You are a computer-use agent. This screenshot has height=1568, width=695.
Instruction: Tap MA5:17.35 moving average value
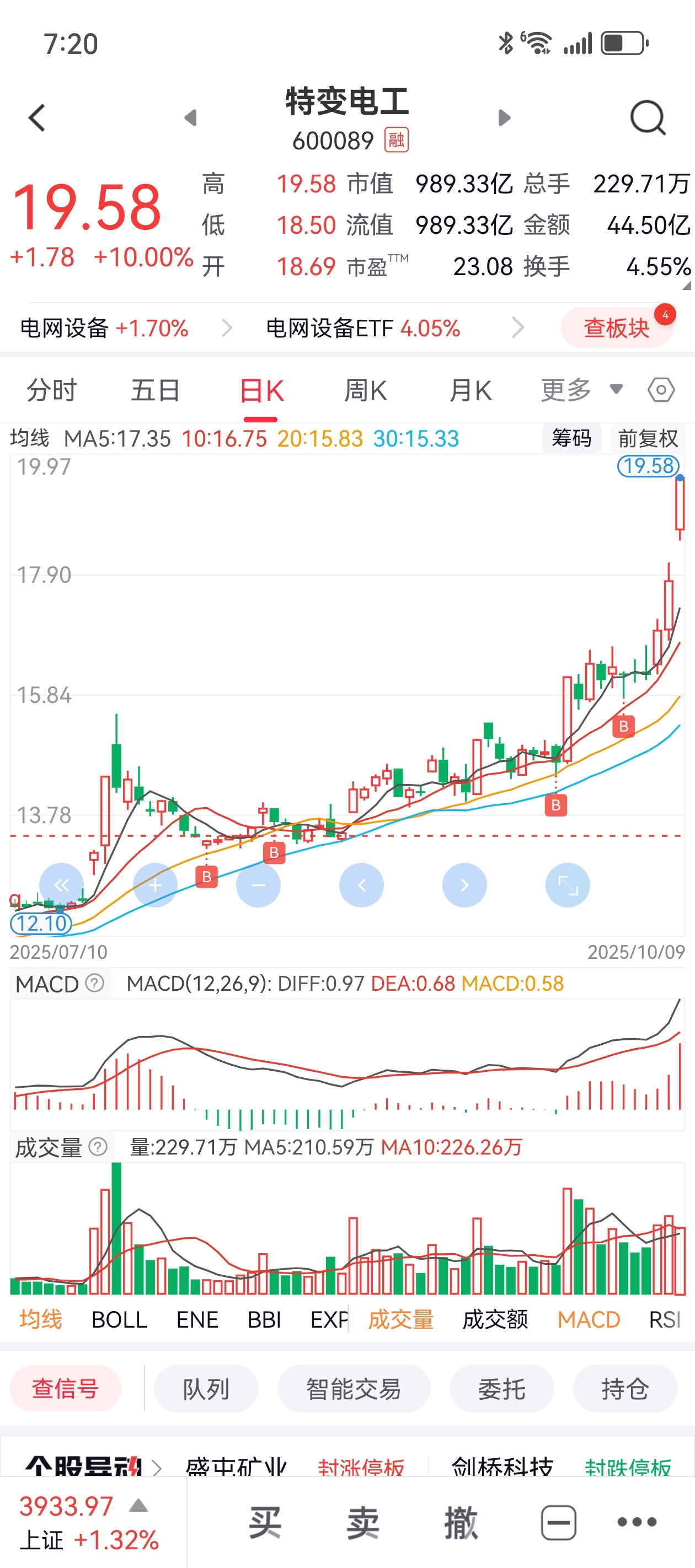[117, 438]
